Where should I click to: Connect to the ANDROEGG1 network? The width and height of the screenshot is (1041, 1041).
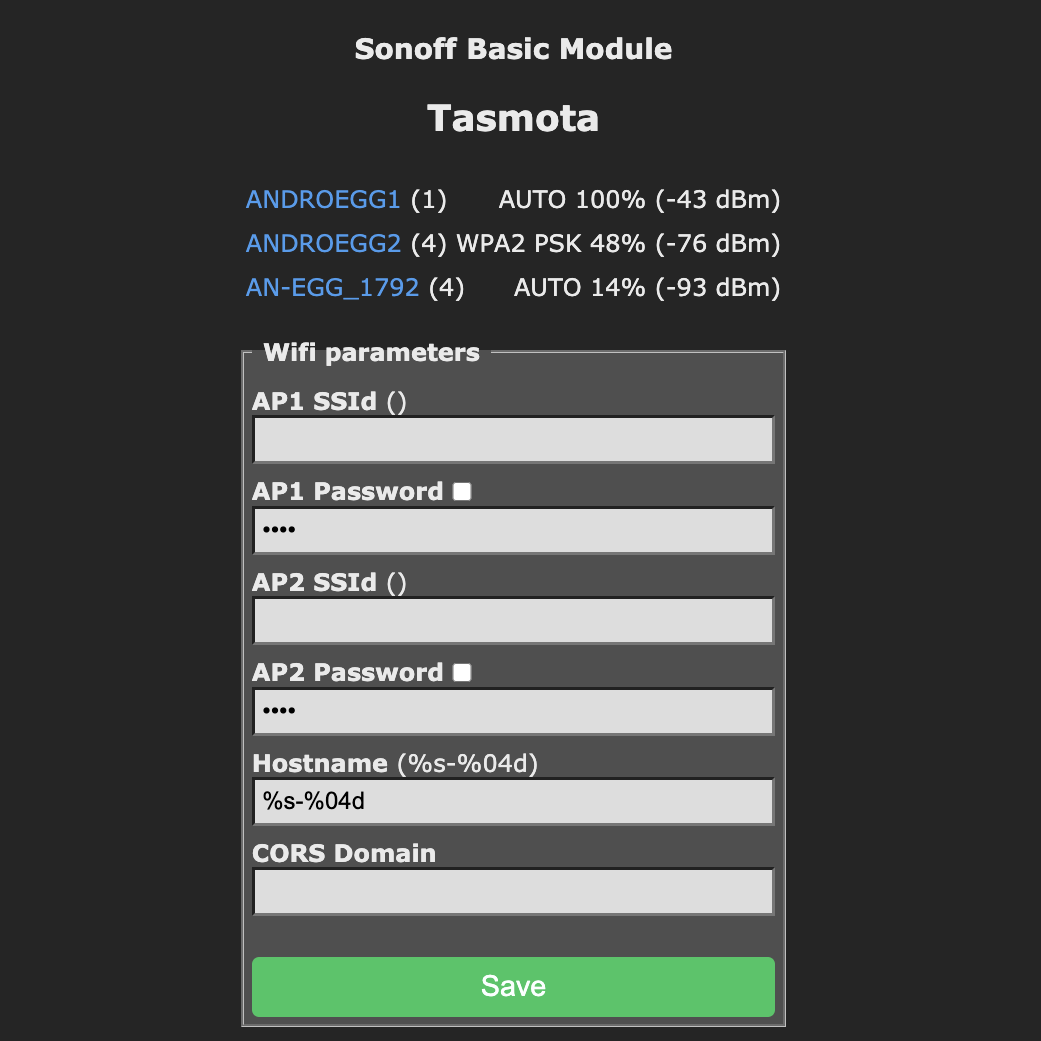tap(322, 199)
